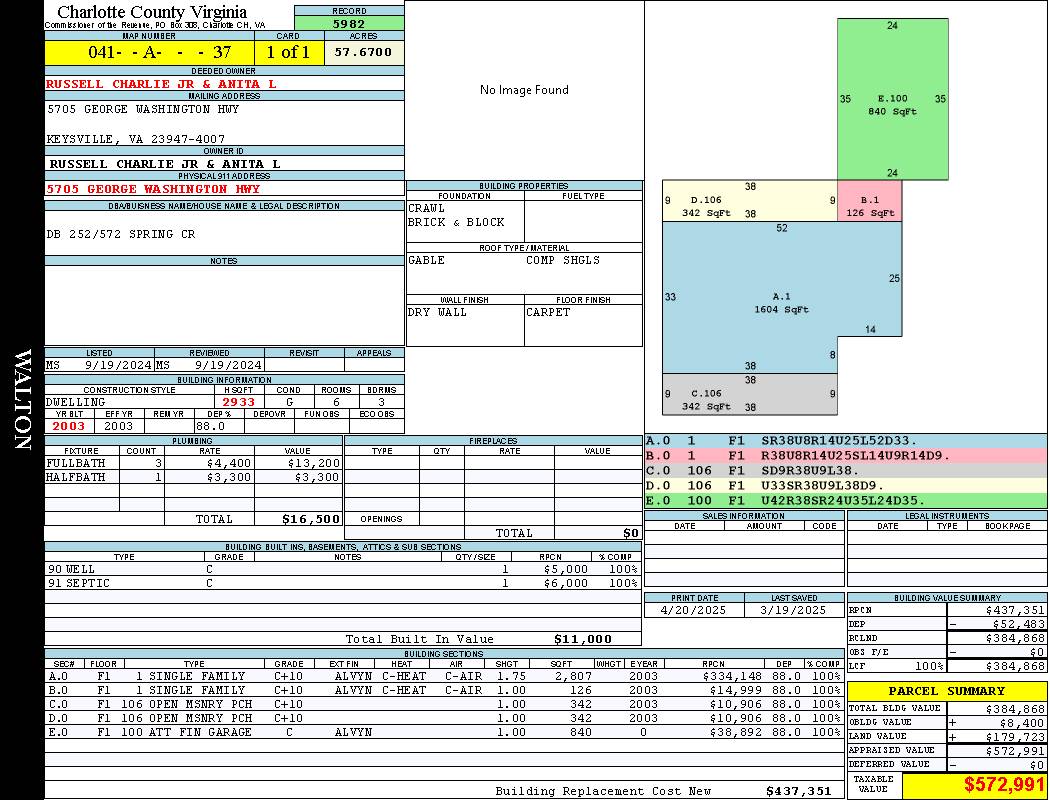The width and height of the screenshot is (1050, 800).
Task: Select the E.0 ATT FIN GARAGE row
Action: pos(444,732)
